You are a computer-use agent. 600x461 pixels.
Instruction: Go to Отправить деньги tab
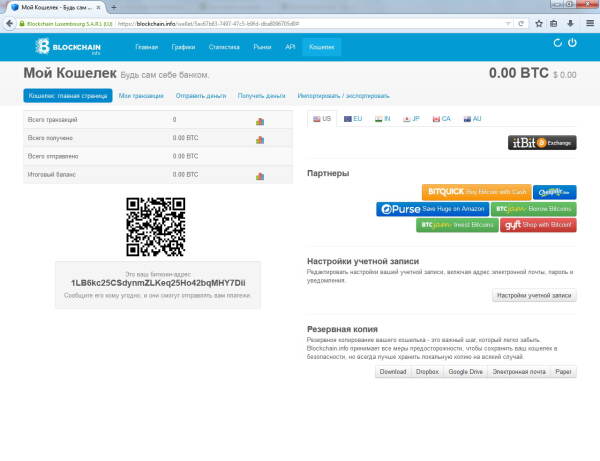tap(201, 95)
